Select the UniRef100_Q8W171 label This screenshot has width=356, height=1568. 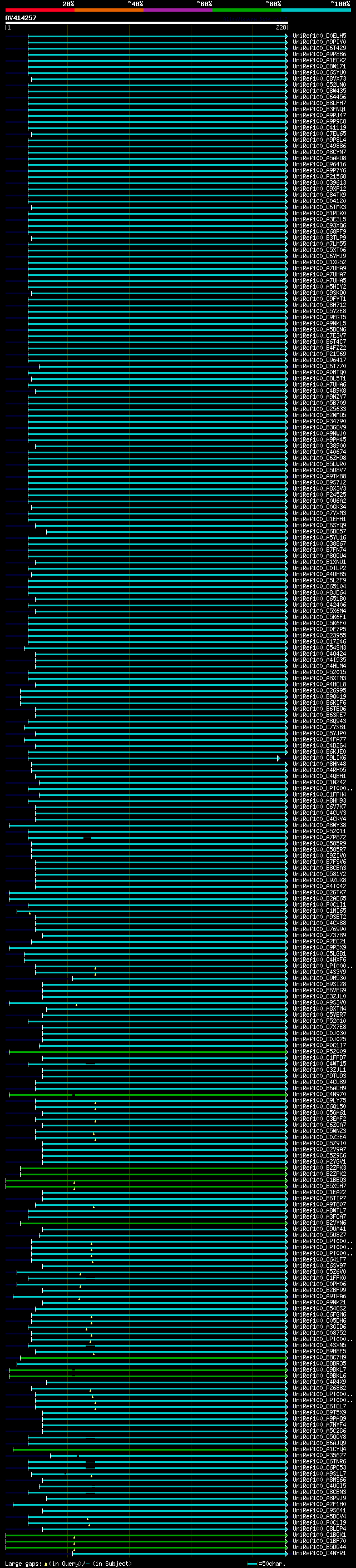(319, 66)
